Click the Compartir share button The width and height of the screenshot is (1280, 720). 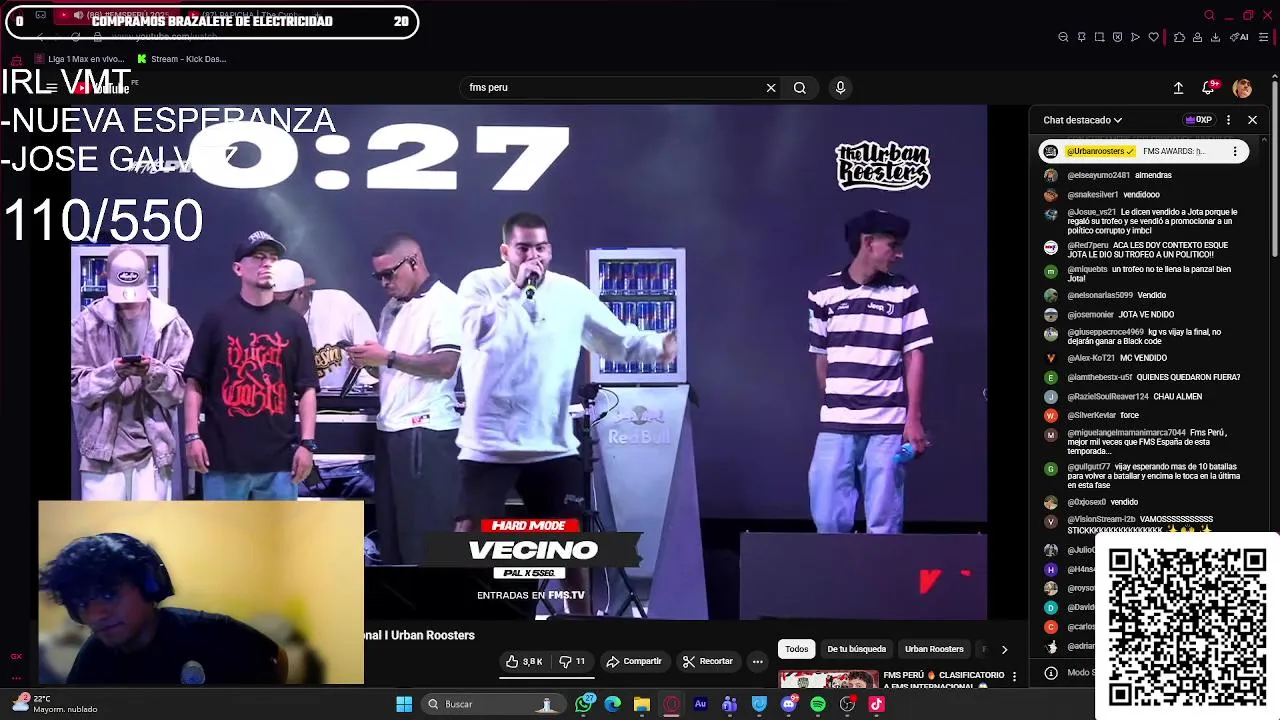tap(634, 662)
